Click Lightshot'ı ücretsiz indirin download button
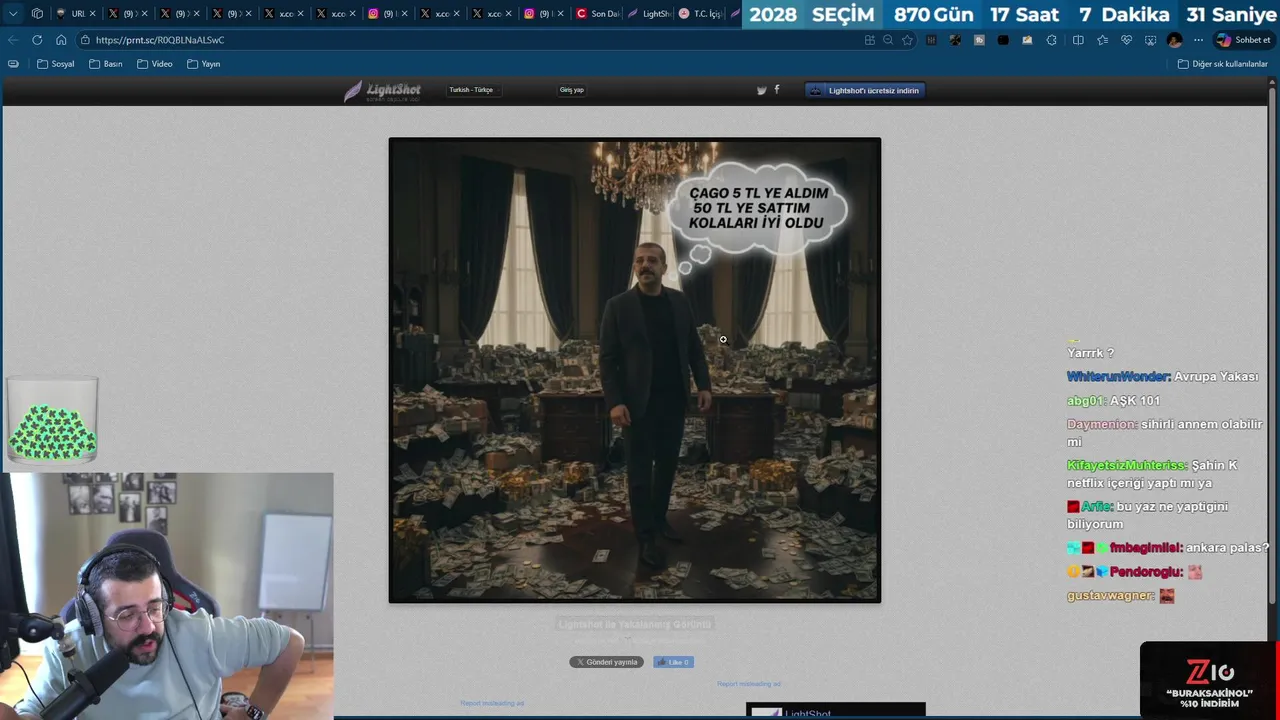The height and width of the screenshot is (720, 1280). click(x=865, y=90)
